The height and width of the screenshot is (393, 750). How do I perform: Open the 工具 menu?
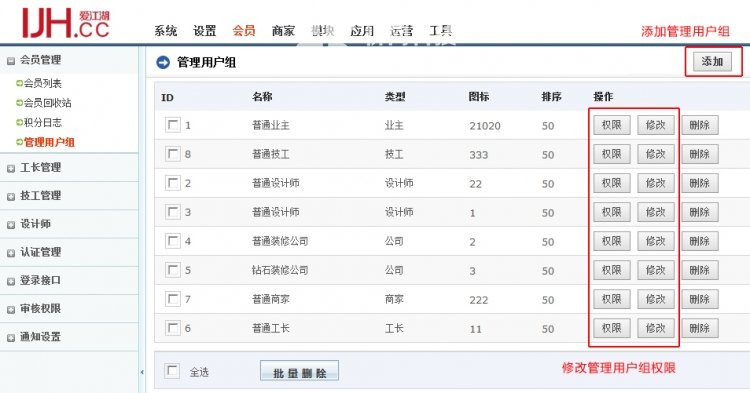tap(440, 31)
